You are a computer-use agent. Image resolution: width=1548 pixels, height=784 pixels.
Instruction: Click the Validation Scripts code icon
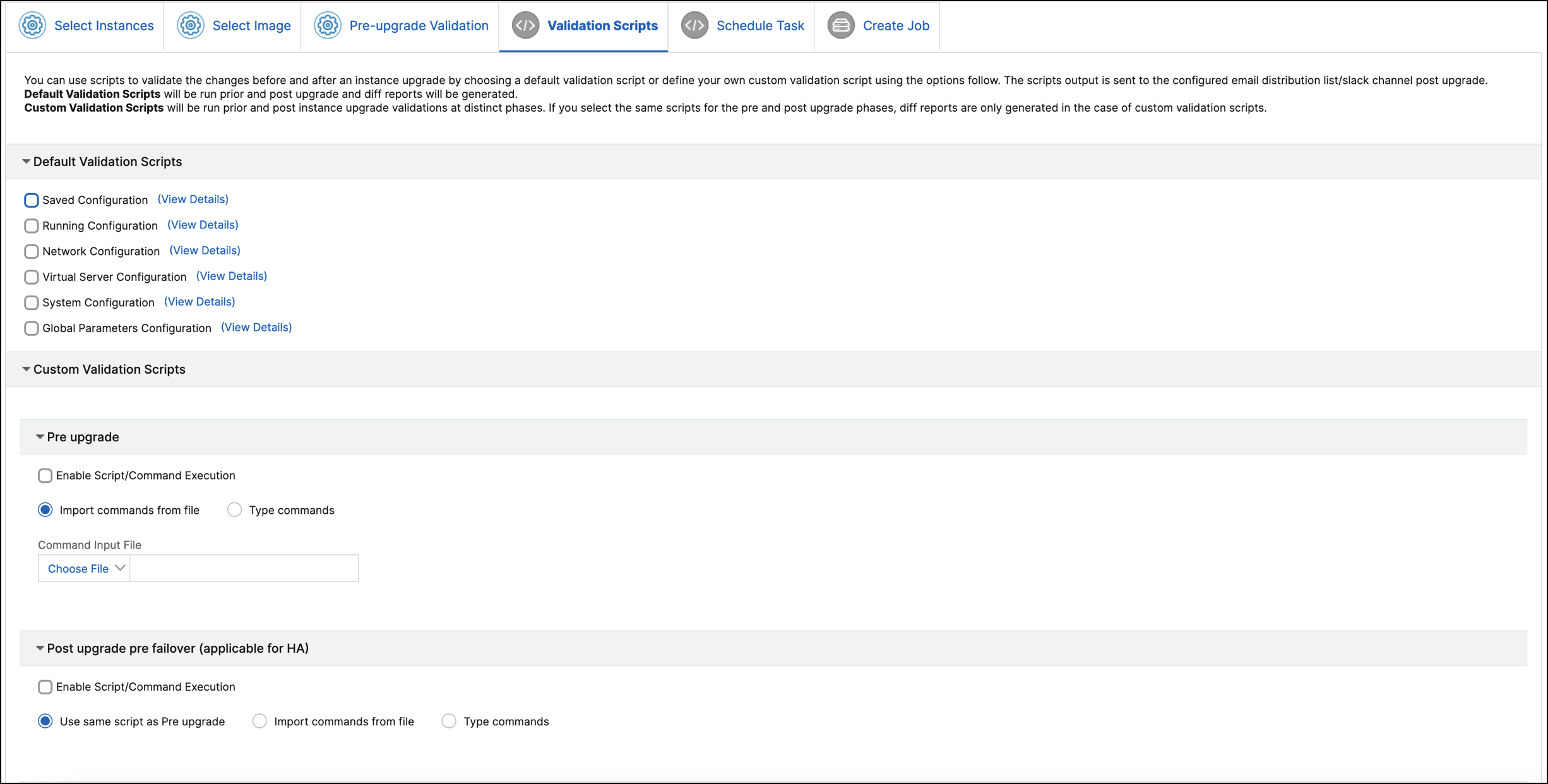pyautogui.click(x=525, y=25)
